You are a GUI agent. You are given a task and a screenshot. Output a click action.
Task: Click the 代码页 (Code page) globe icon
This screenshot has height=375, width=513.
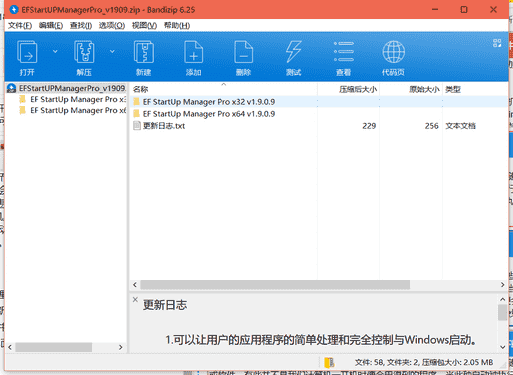(393, 52)
